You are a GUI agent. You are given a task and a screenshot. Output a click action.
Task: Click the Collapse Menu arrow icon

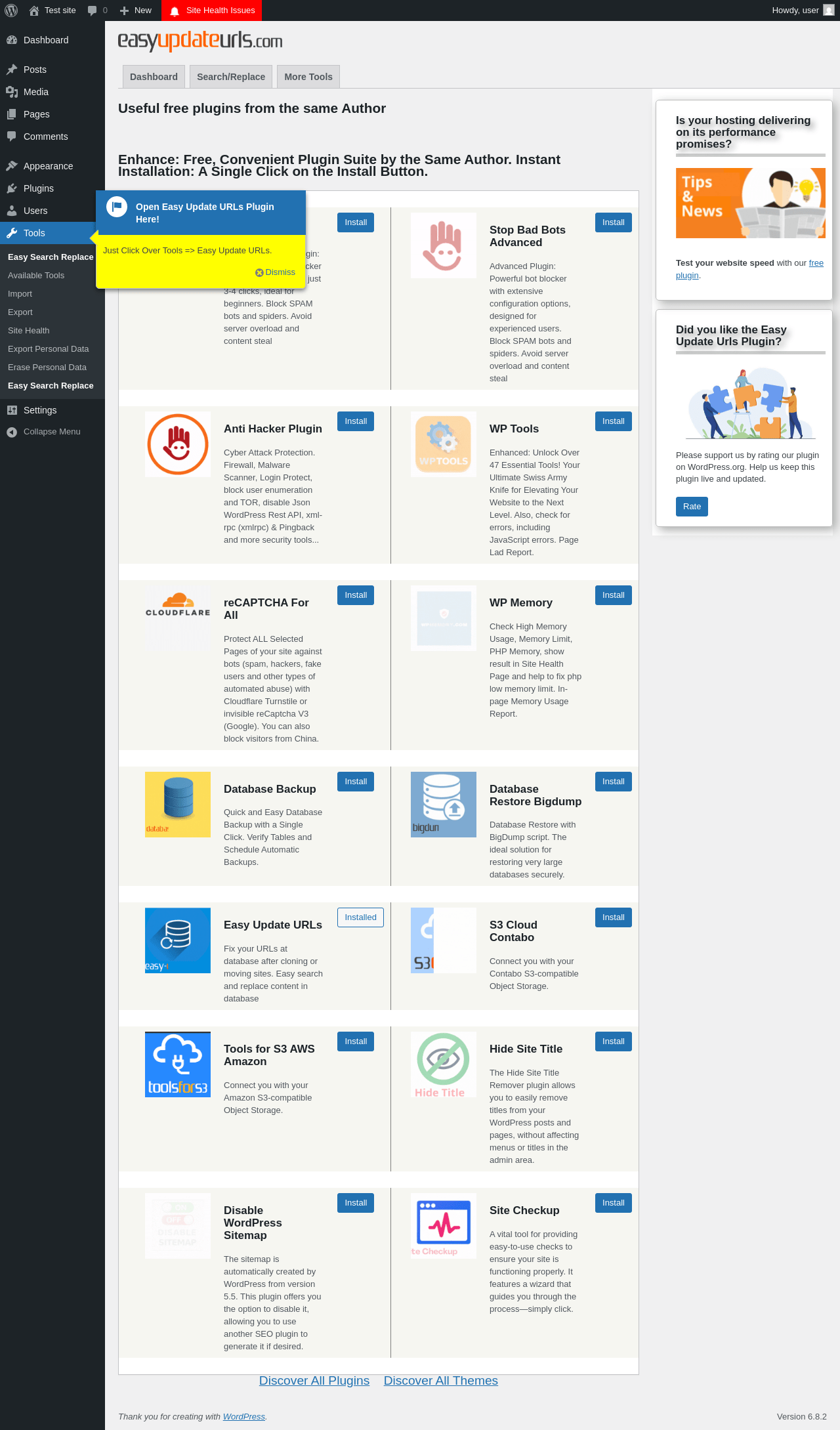tap(12, 432)
